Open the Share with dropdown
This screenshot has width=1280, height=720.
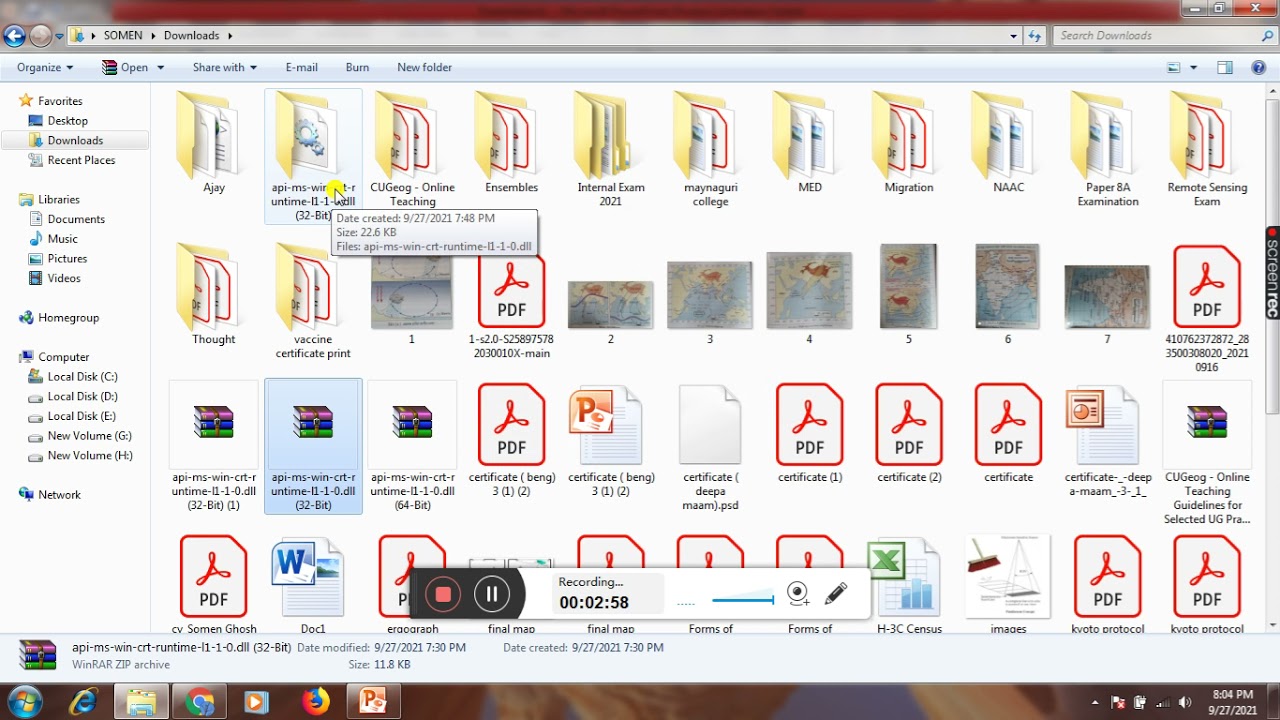[225, 67]
